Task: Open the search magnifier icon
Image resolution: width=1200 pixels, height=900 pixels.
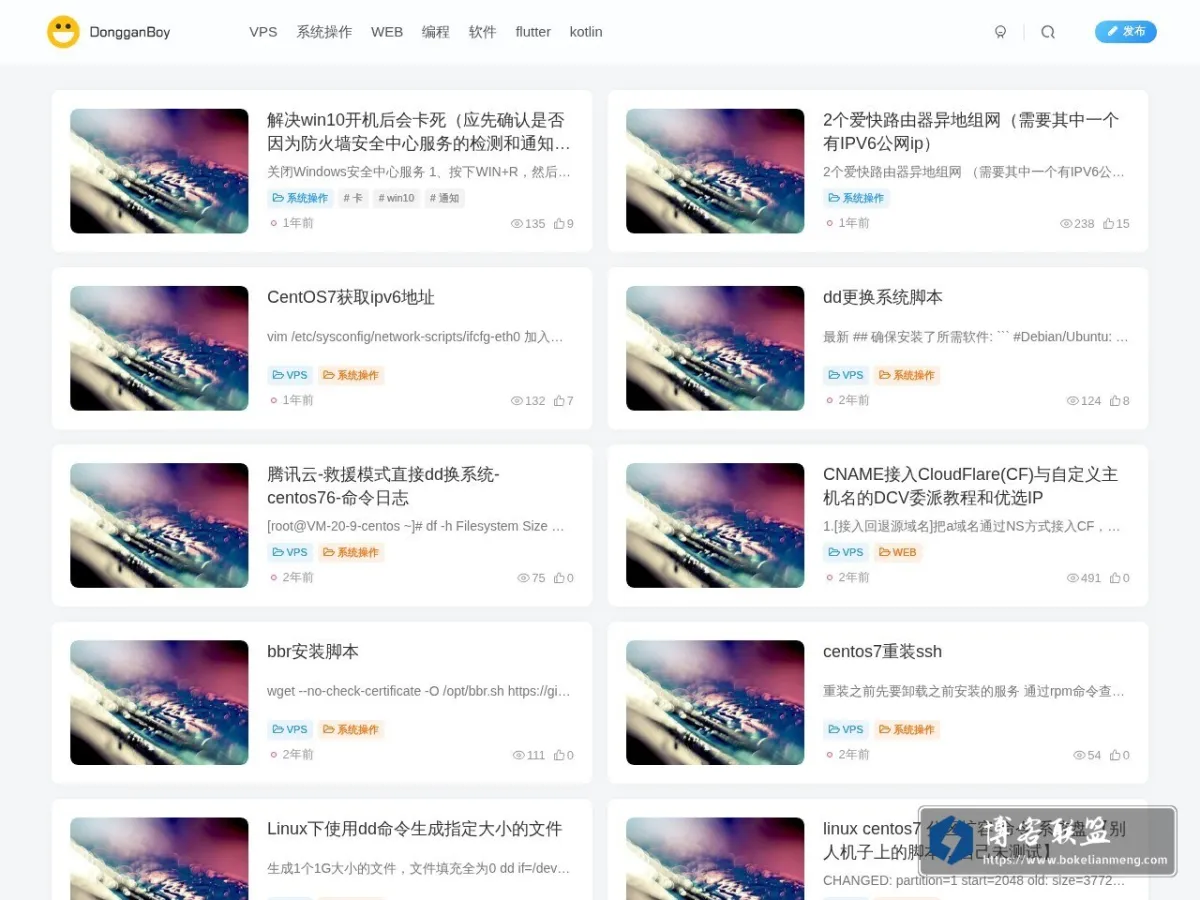Action: pyautogui.click(x=1048, y=32)
